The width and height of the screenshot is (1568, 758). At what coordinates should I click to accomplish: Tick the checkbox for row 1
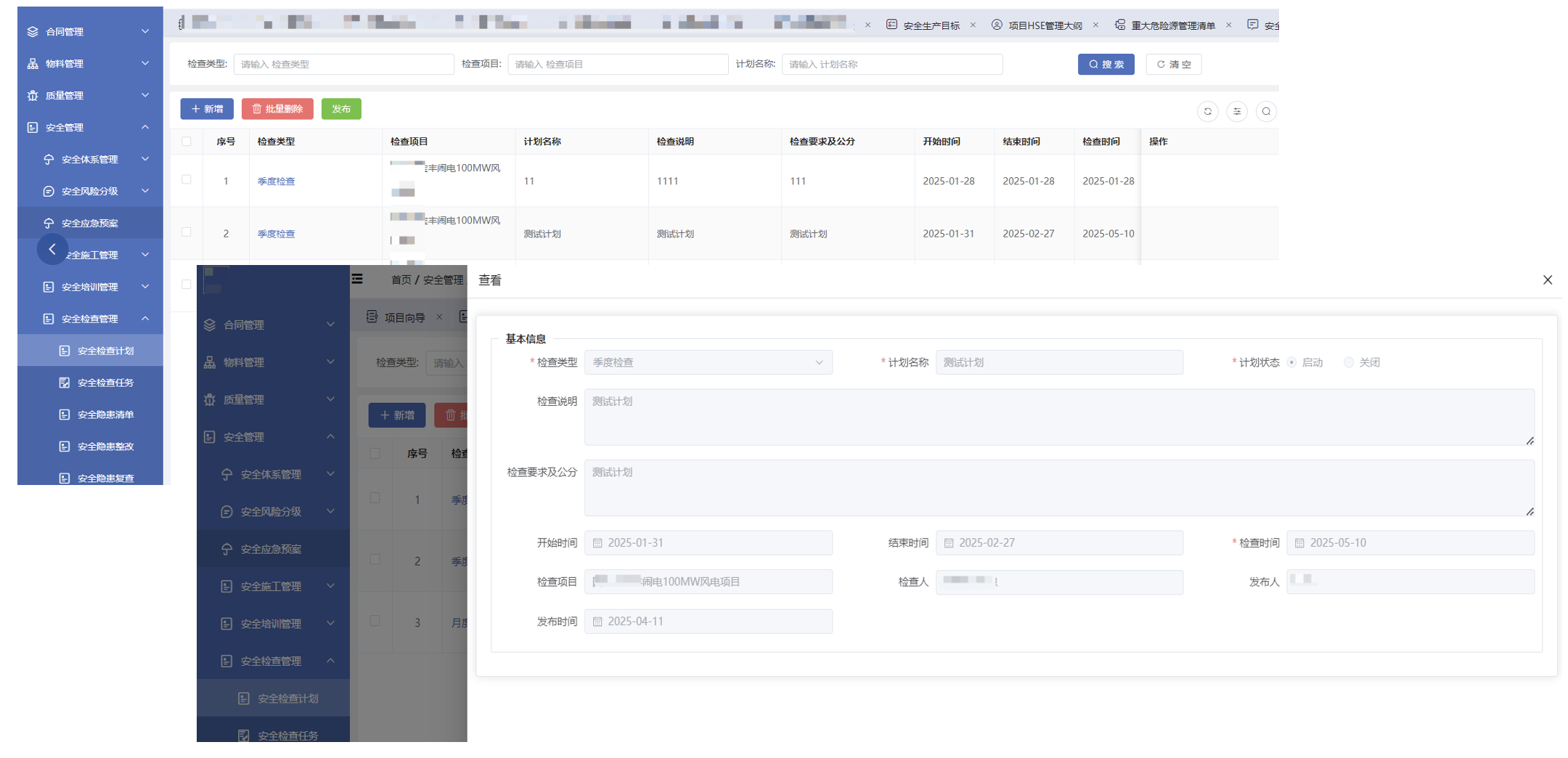[187, 180]
